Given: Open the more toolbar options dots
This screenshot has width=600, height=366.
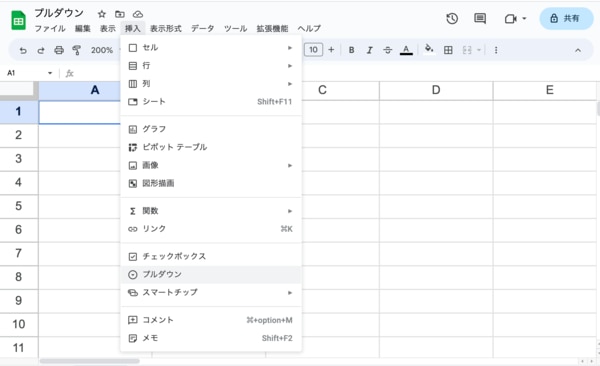Looking at the screenshot, I should [x=496, y=50].
